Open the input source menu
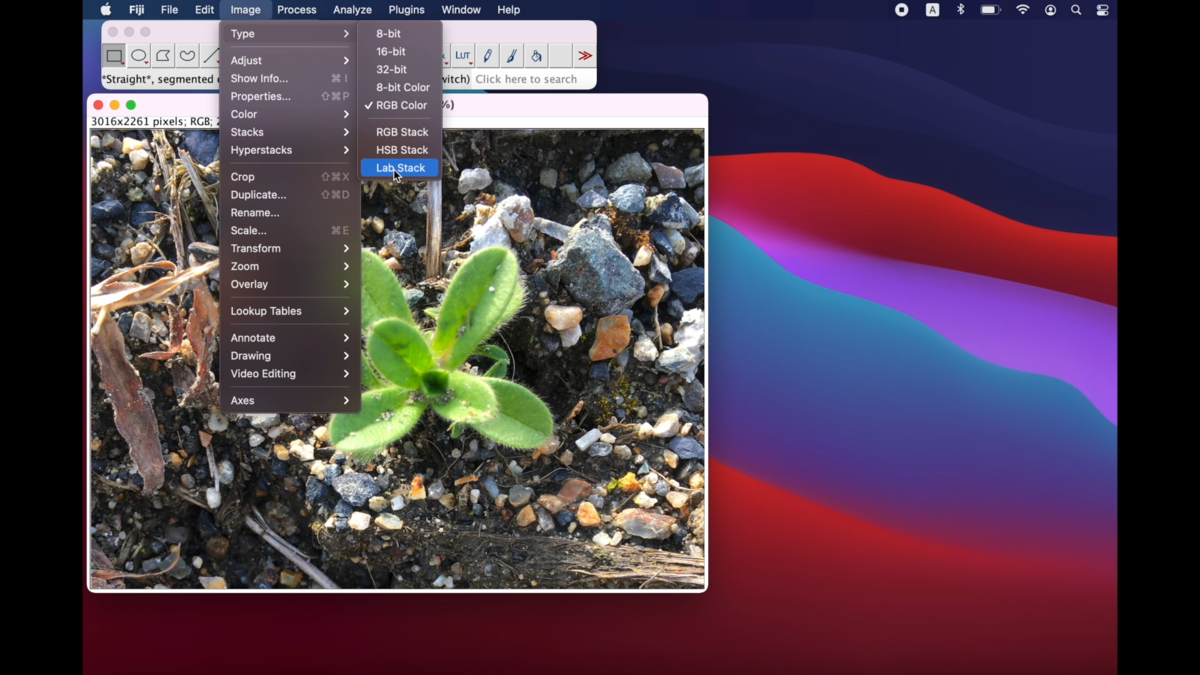The image size is (1200, 675). [932, 10]
